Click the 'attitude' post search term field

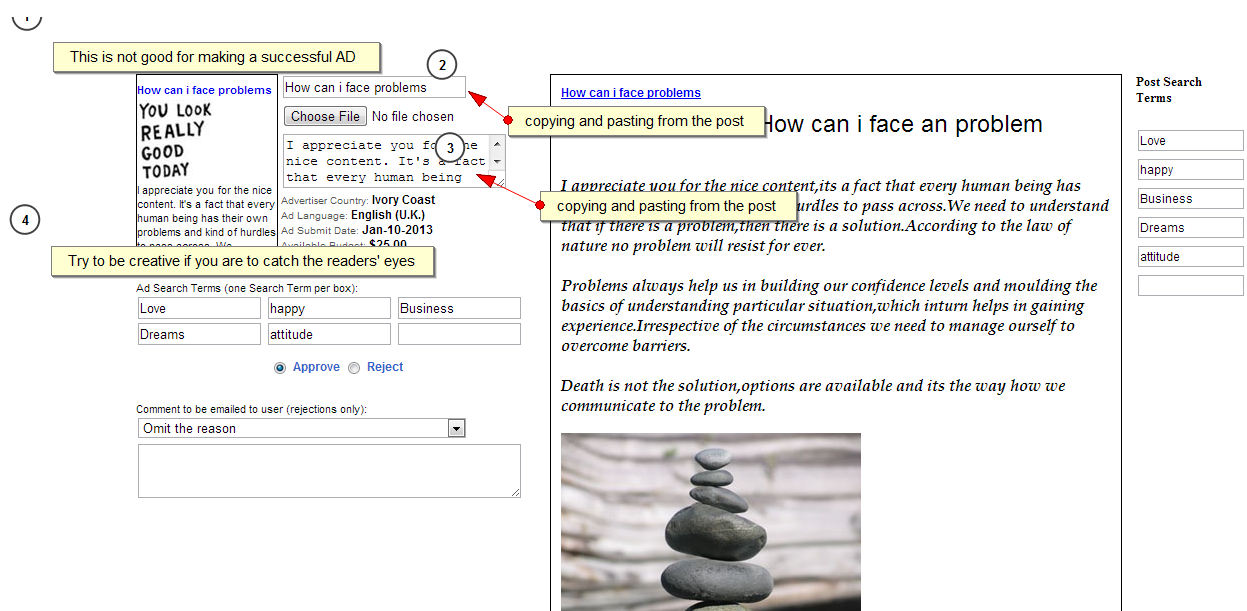(1190, 257)
